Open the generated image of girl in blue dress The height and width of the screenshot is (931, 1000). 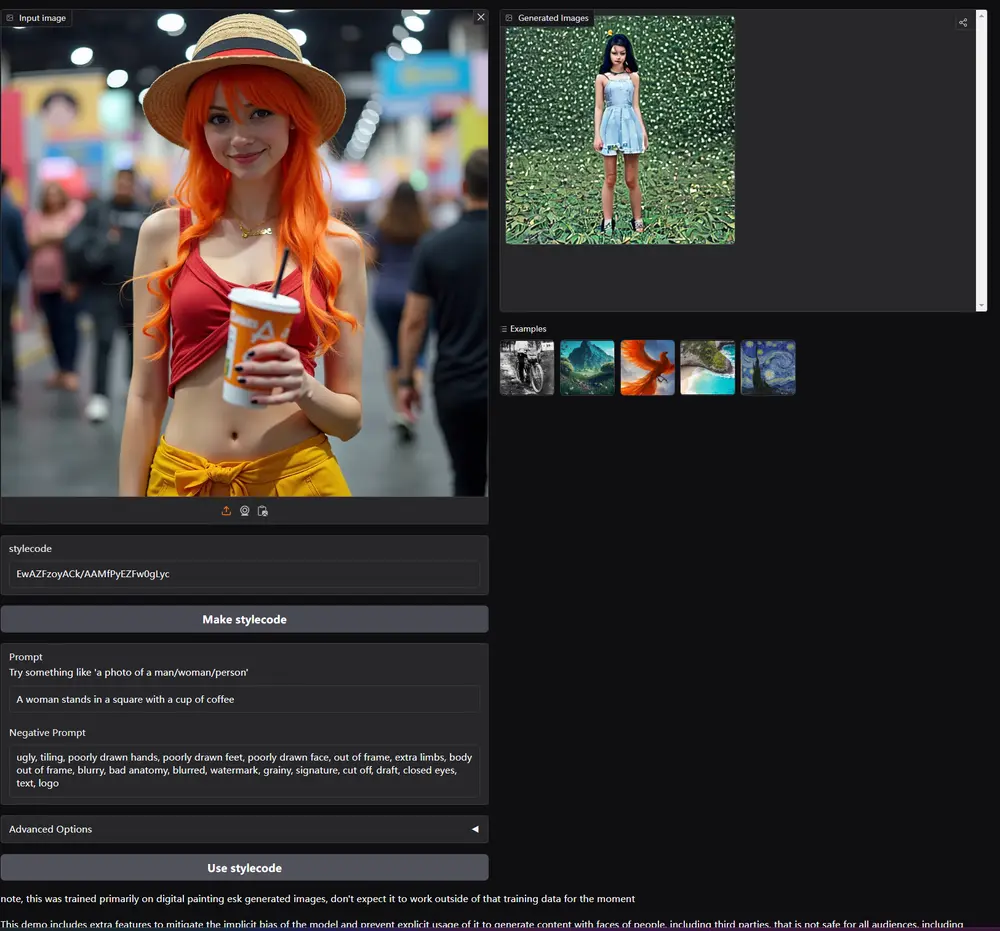coord(620,130)
